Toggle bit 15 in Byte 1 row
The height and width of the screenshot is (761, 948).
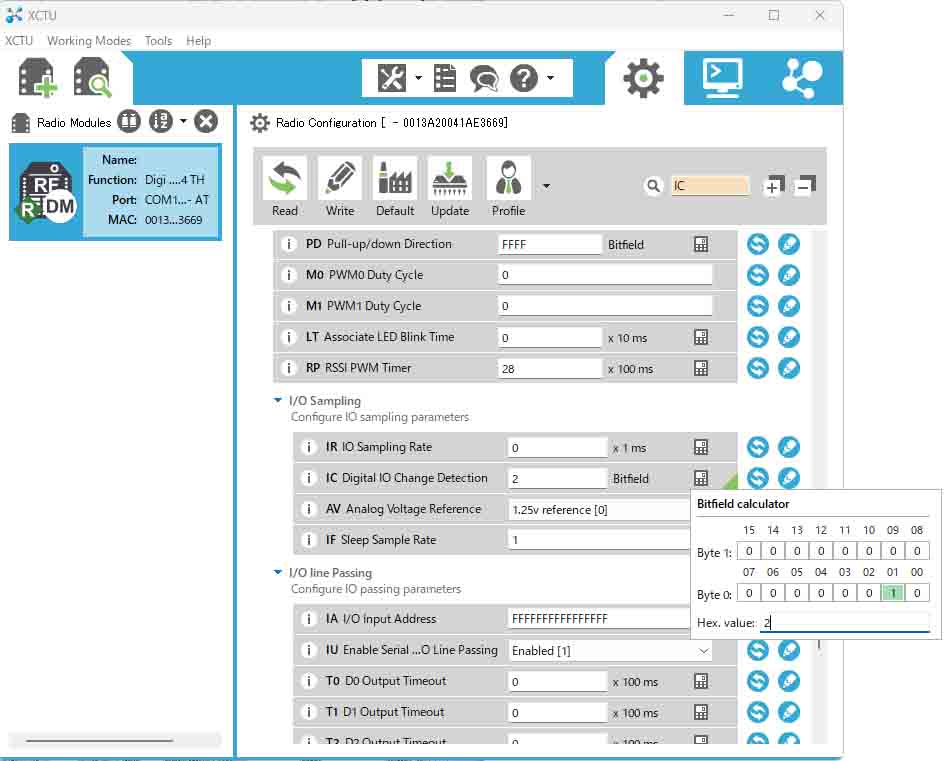click(x=749, y=551)
